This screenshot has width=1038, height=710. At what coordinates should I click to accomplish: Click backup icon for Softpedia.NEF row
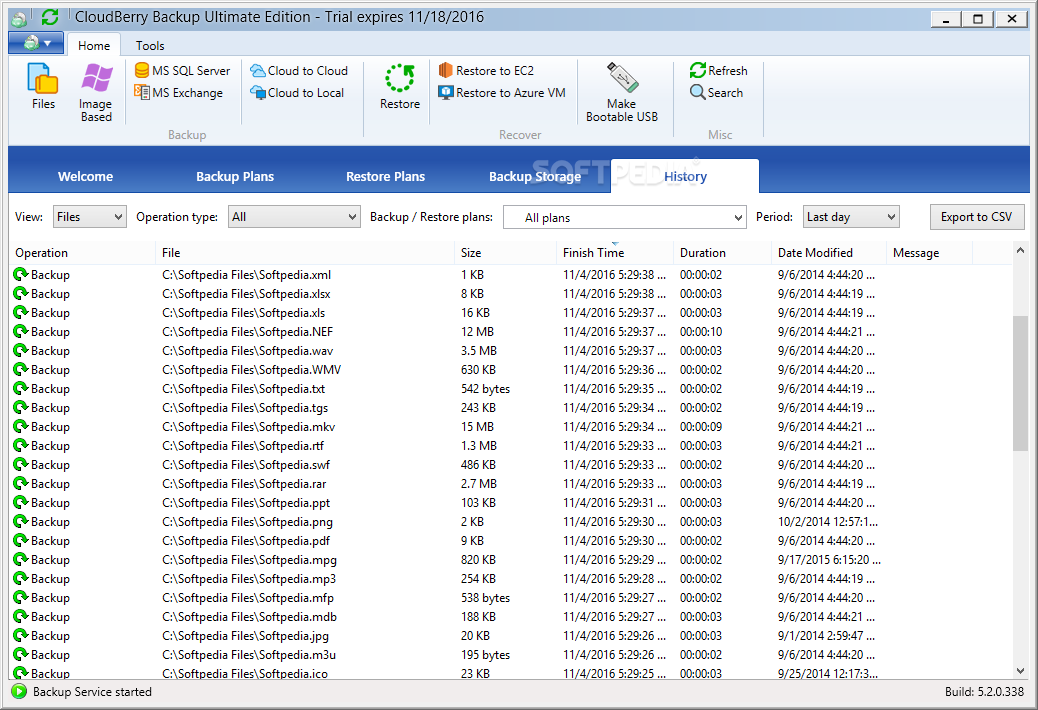[x=21, y=331]
